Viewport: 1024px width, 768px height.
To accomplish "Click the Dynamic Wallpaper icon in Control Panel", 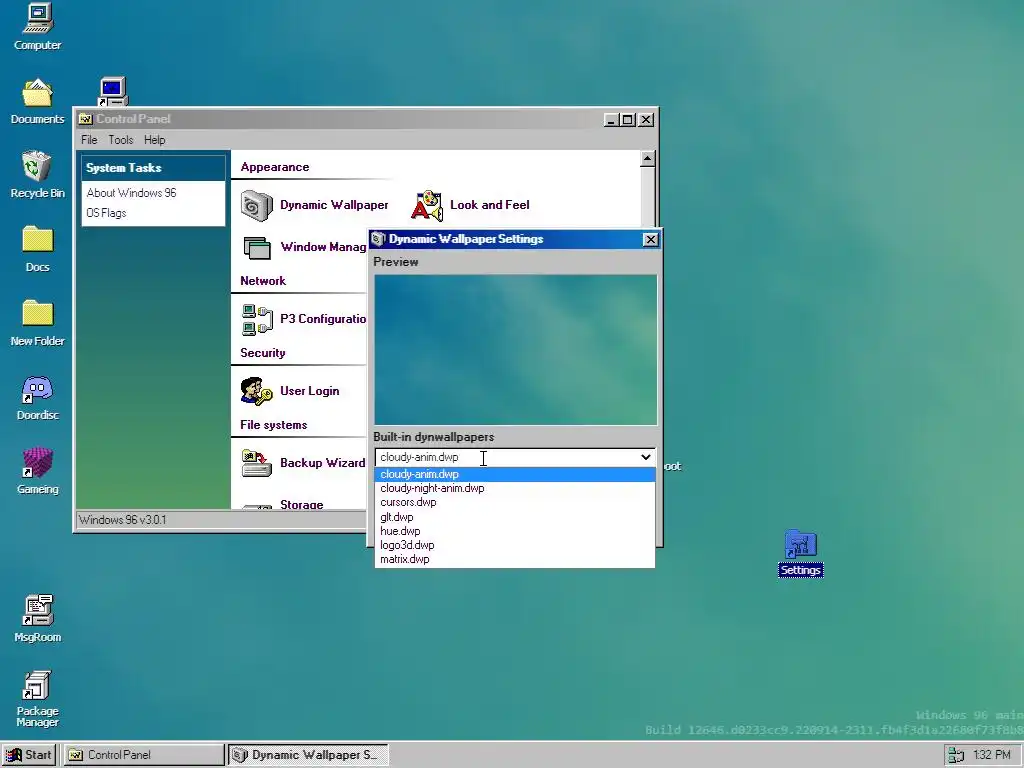I will [x=257, y=205].
